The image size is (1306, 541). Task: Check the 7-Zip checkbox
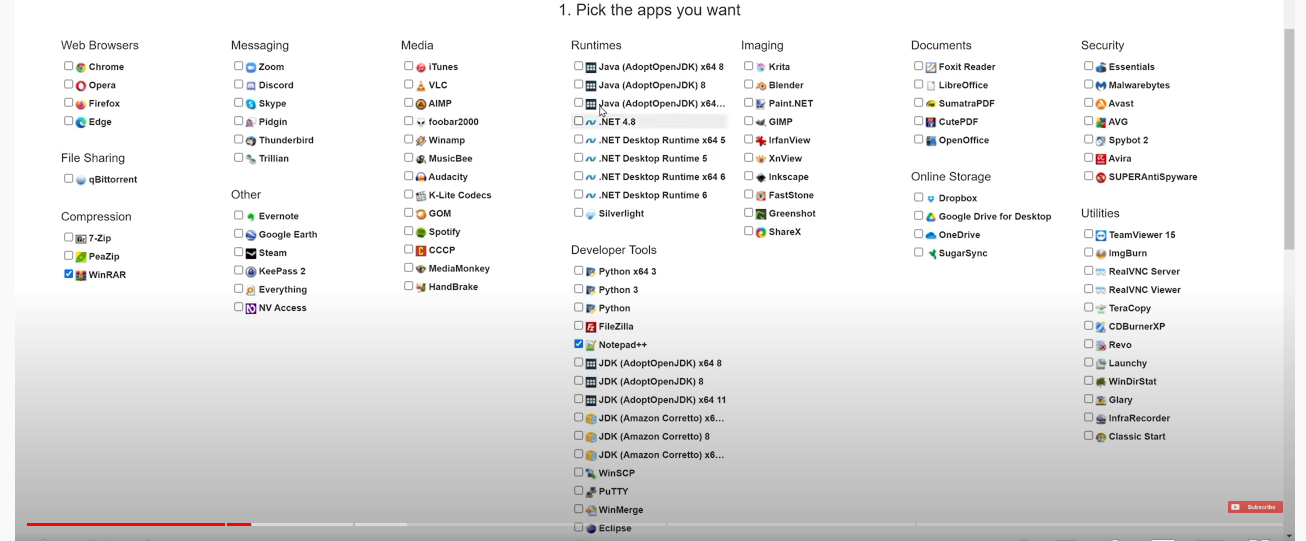coord(68,237)
